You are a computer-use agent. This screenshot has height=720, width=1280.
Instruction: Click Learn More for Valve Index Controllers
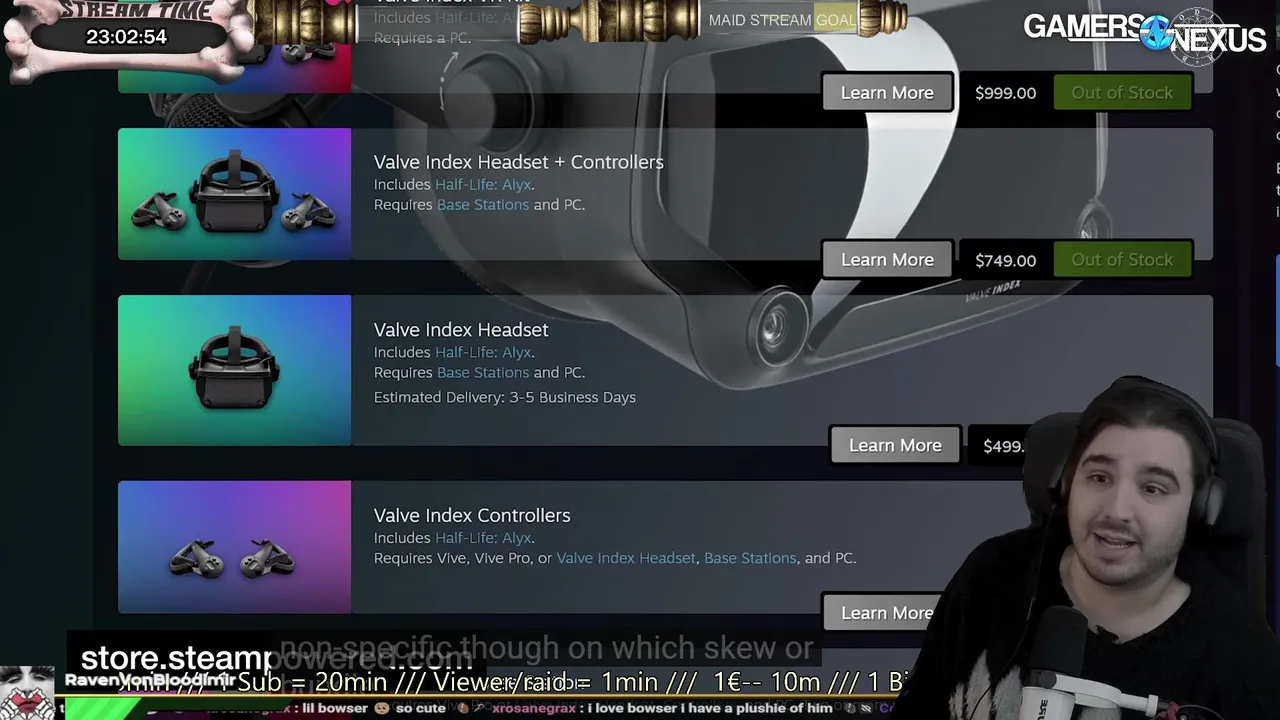(880, 613)
